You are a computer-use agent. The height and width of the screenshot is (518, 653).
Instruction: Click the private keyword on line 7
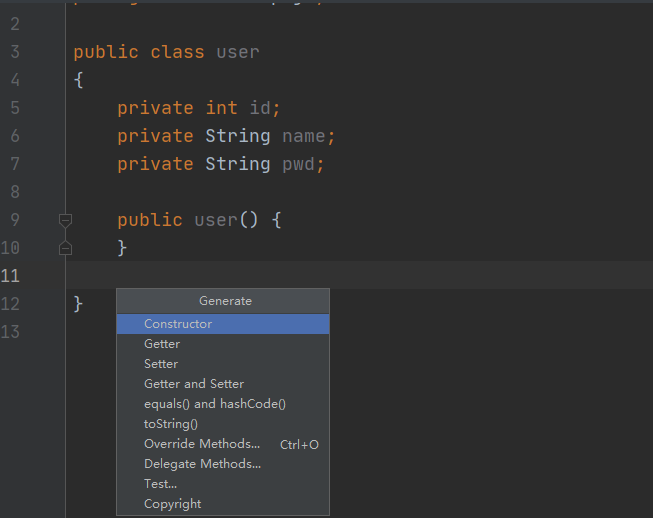tap(155, 165)
